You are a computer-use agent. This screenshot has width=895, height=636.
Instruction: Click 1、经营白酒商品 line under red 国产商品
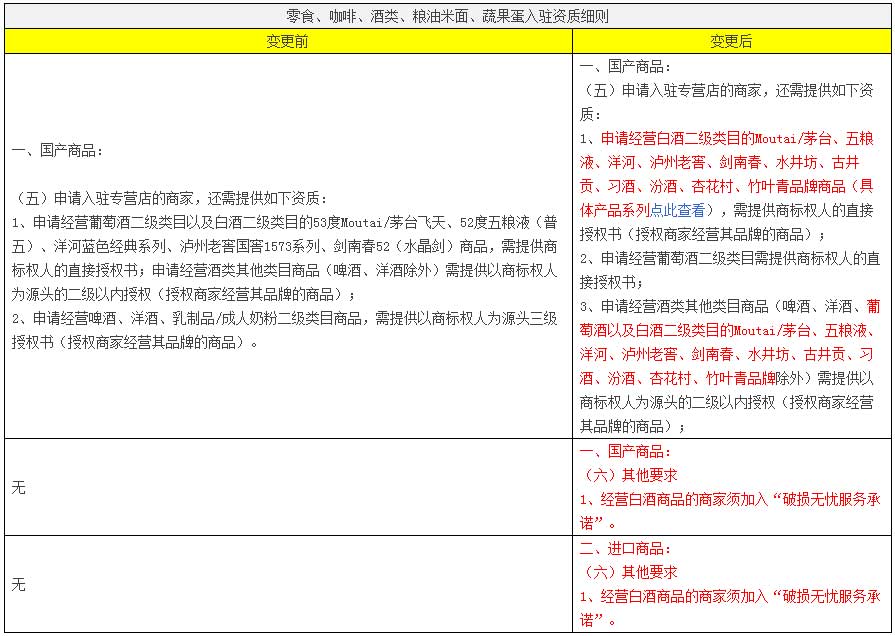coord(730,499)
